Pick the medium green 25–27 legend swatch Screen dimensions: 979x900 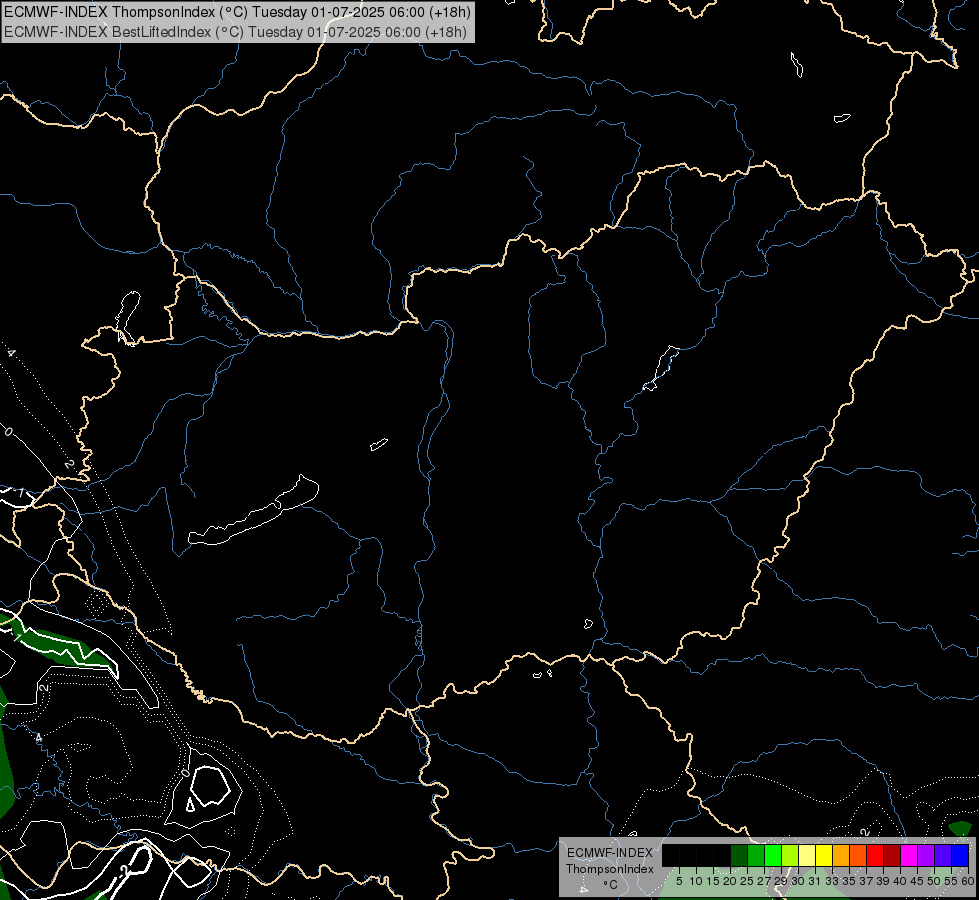tap(756, 856)
